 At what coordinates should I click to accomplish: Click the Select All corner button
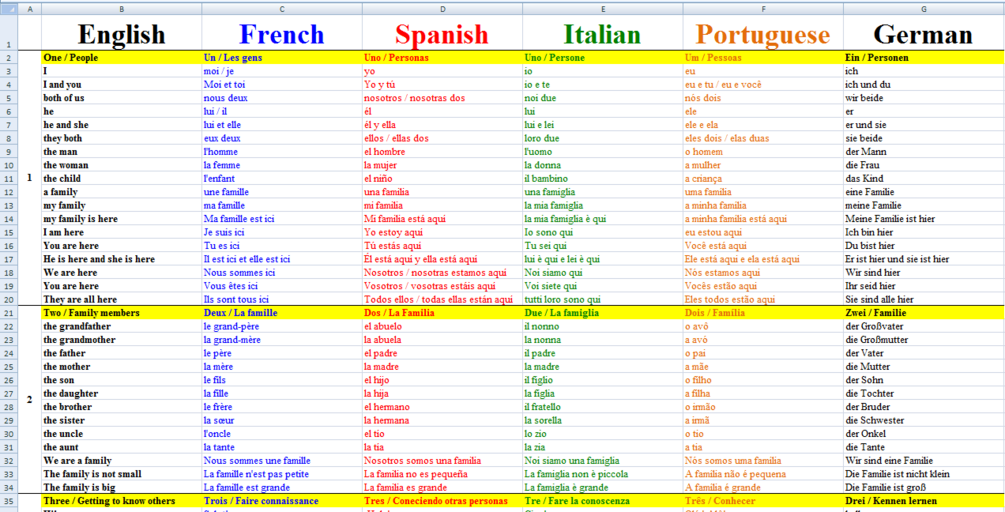point(8,9)
